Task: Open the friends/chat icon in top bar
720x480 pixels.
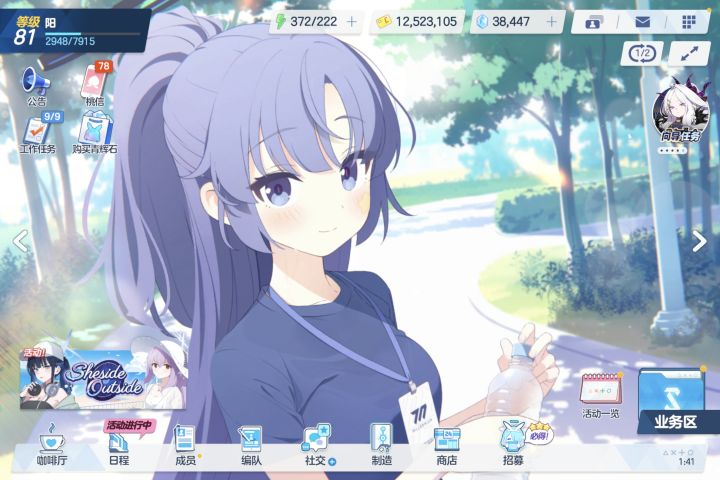Action: pyautogui.click(x=594, y=22)
